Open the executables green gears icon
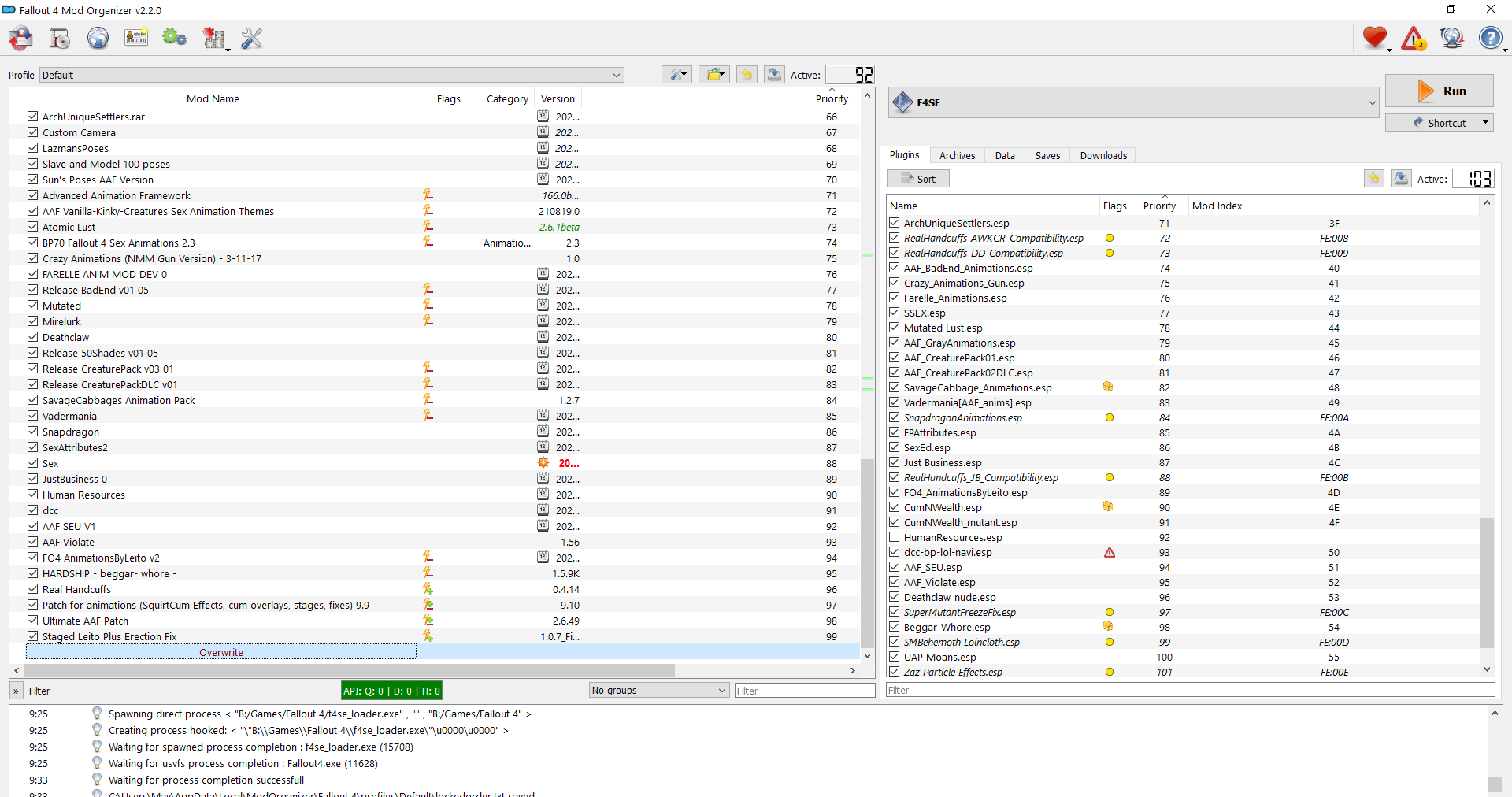1512x797 pixels. pos(174,38)
